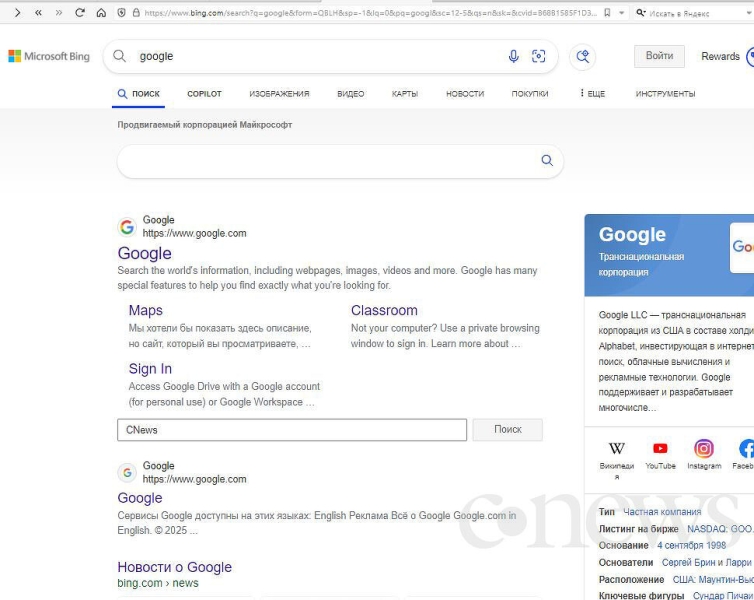Open visual search camera icon
Image resolution: width=754 pixels, height=600 pixels.
click(539, 56)
